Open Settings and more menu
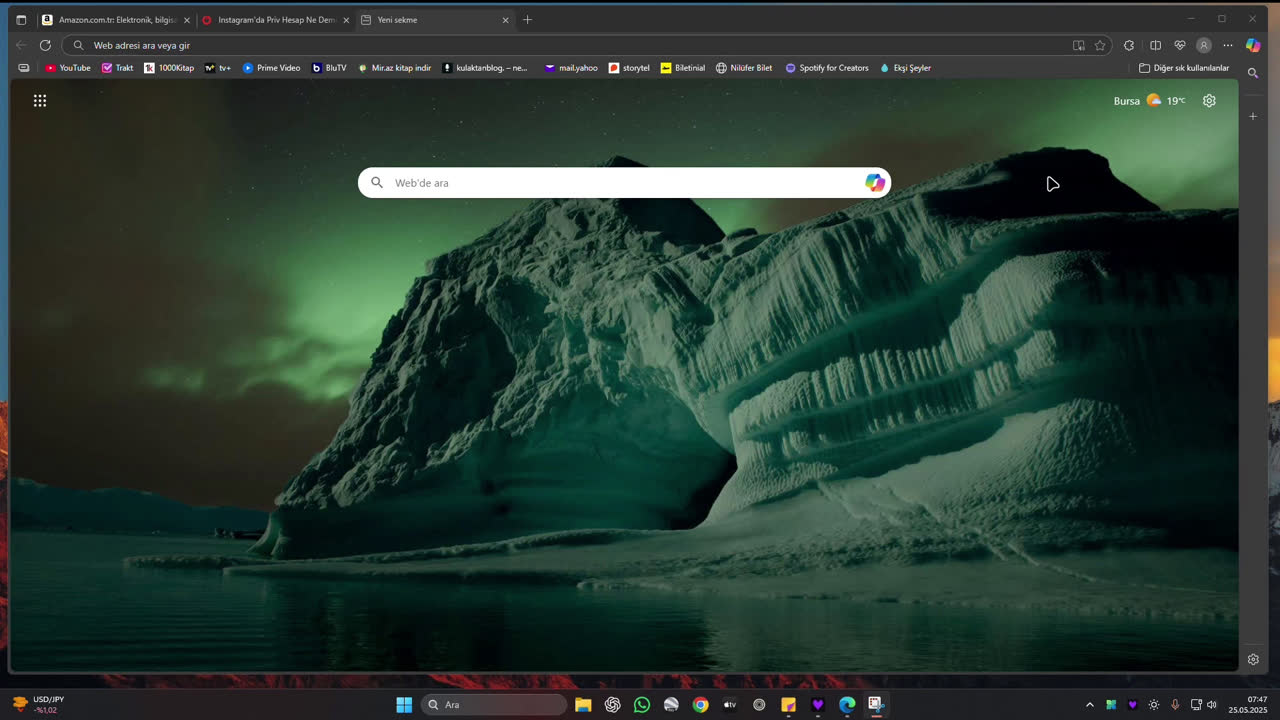 tap(1228, 45)
